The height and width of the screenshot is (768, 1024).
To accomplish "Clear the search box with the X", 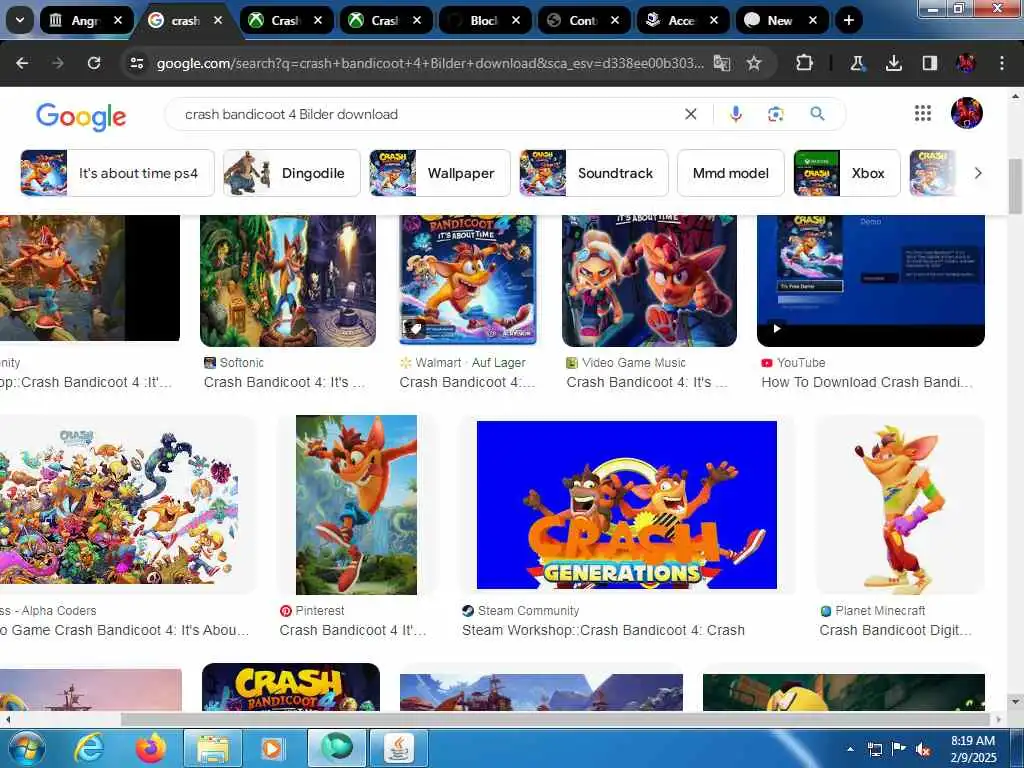I will [690, 114].
